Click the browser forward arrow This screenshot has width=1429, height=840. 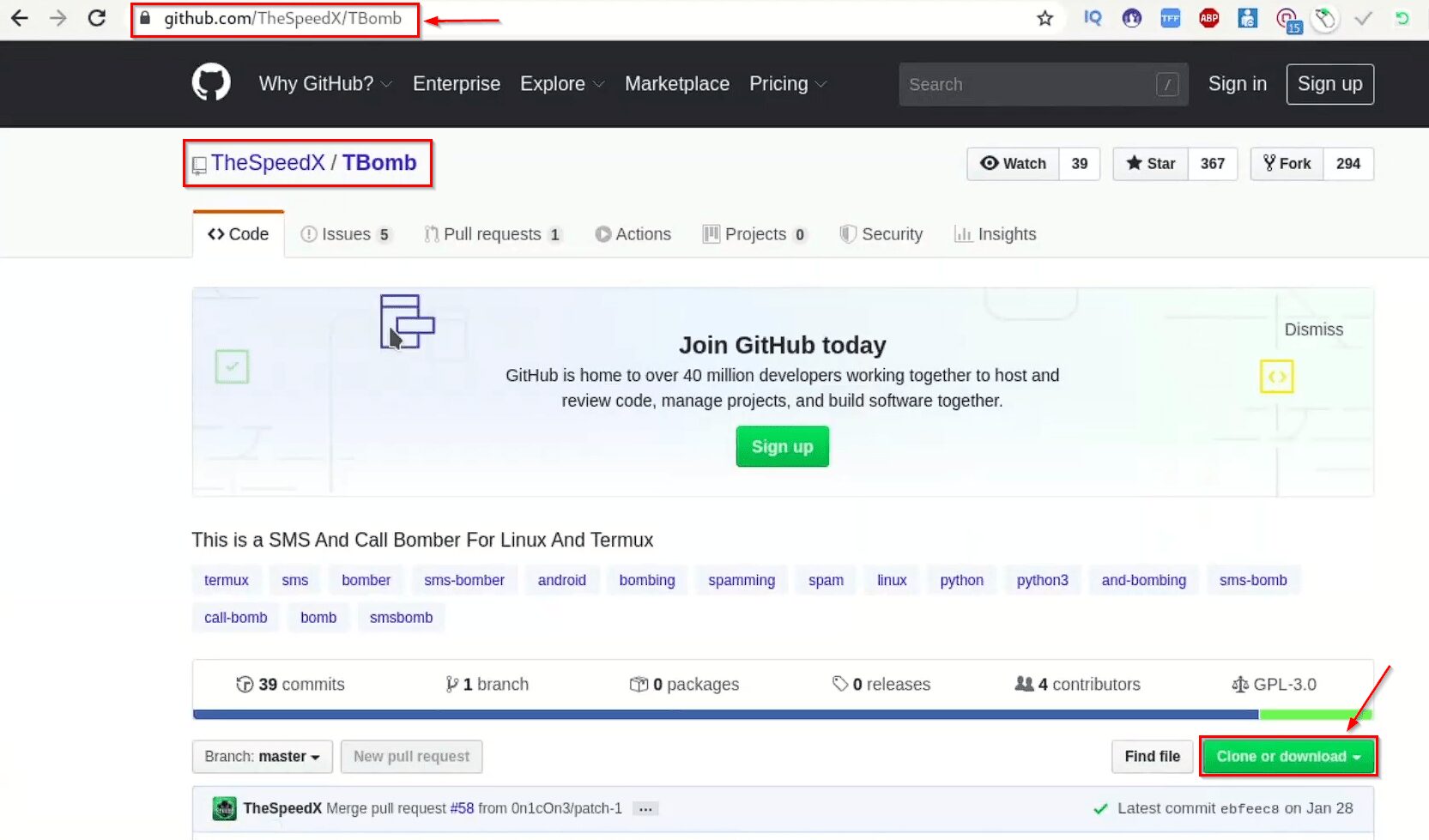click(x=58, y=18)
